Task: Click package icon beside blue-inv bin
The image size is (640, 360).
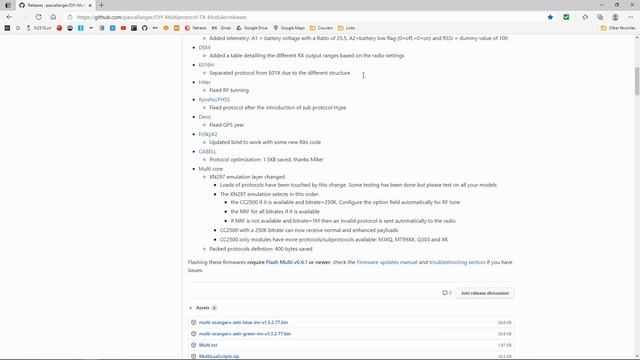Action: [x=193, y=322]
